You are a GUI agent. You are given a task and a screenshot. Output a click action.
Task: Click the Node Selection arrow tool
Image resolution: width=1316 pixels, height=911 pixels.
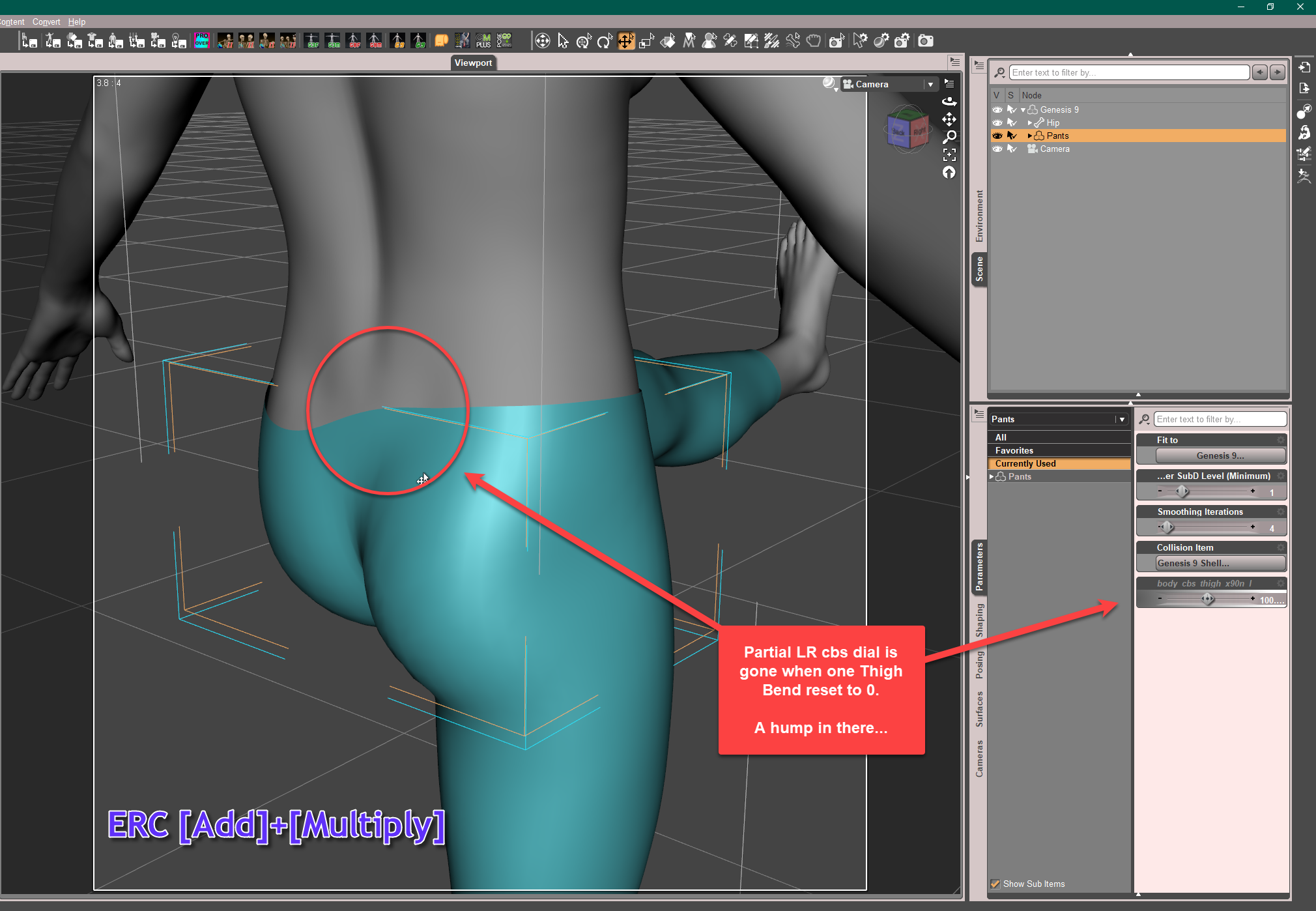click(563, 41)
